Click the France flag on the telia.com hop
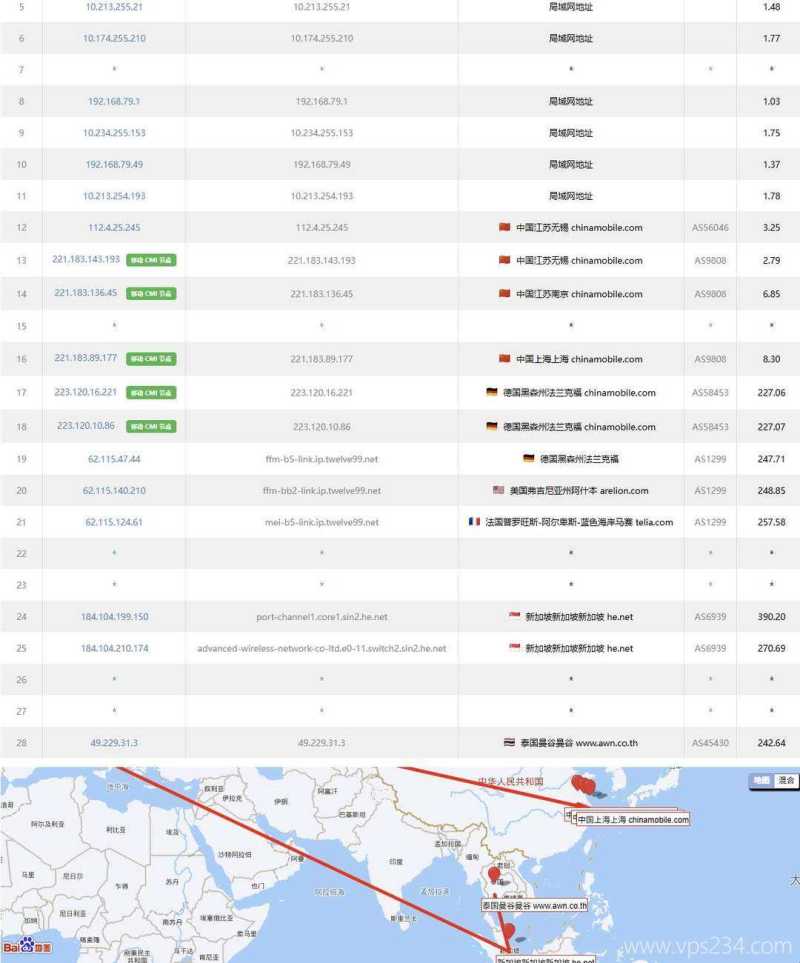 [473, 522]
